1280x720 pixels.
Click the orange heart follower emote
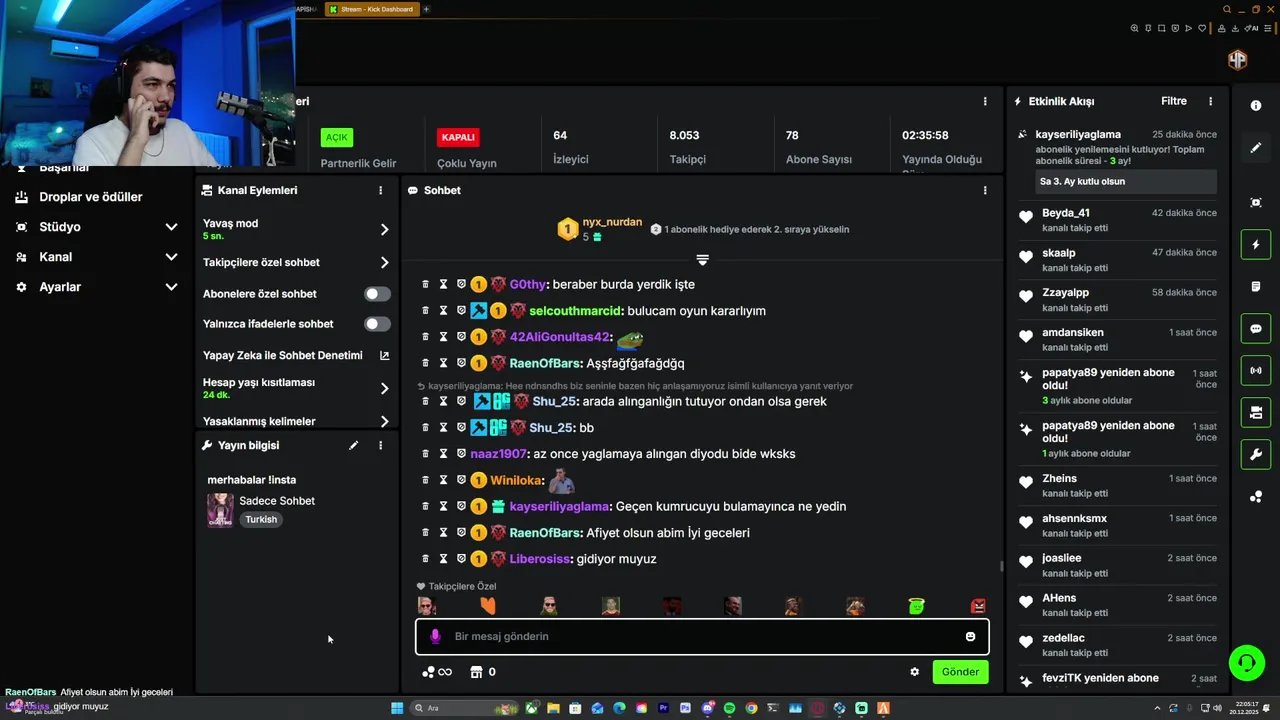488,606
